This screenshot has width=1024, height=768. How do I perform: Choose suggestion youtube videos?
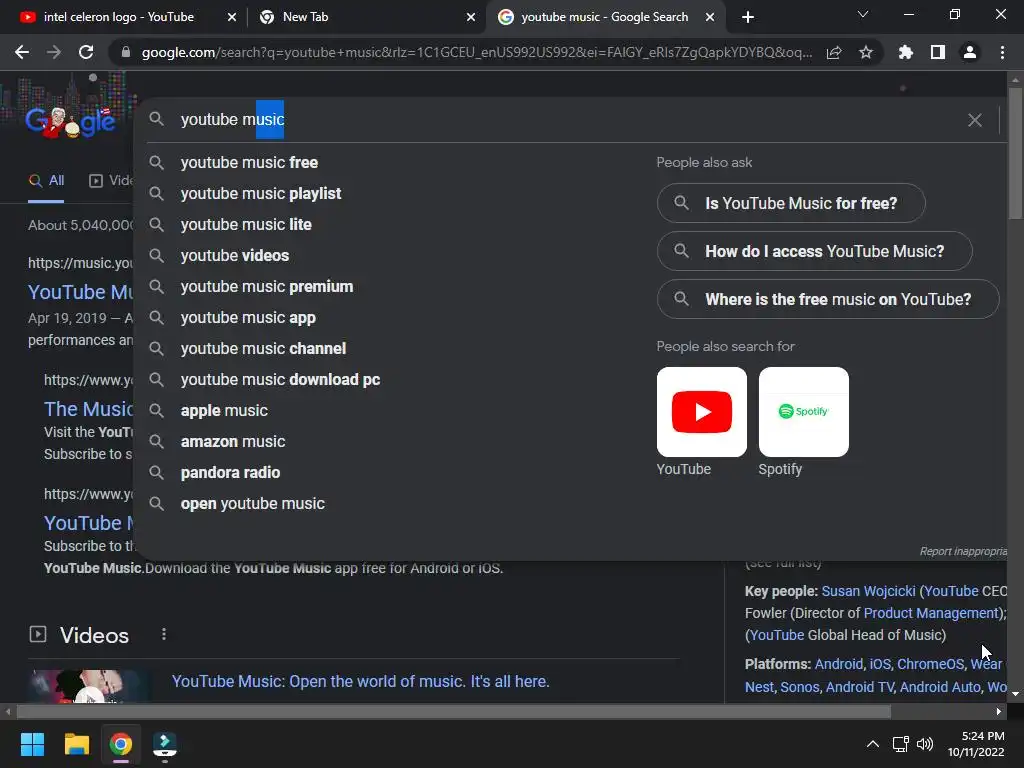coord(234,256)
